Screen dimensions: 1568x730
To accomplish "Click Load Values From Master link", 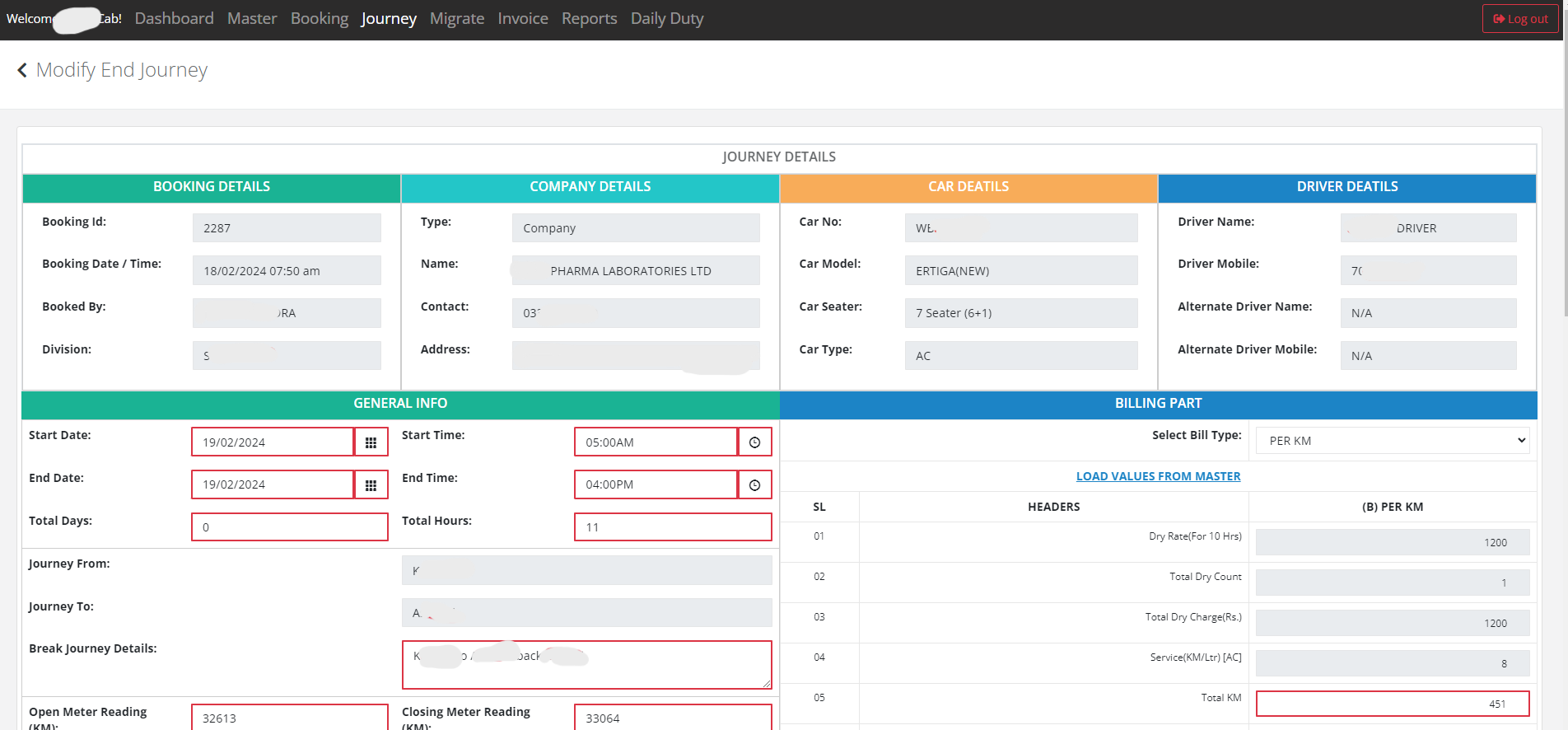I will tap(1158, 476).
